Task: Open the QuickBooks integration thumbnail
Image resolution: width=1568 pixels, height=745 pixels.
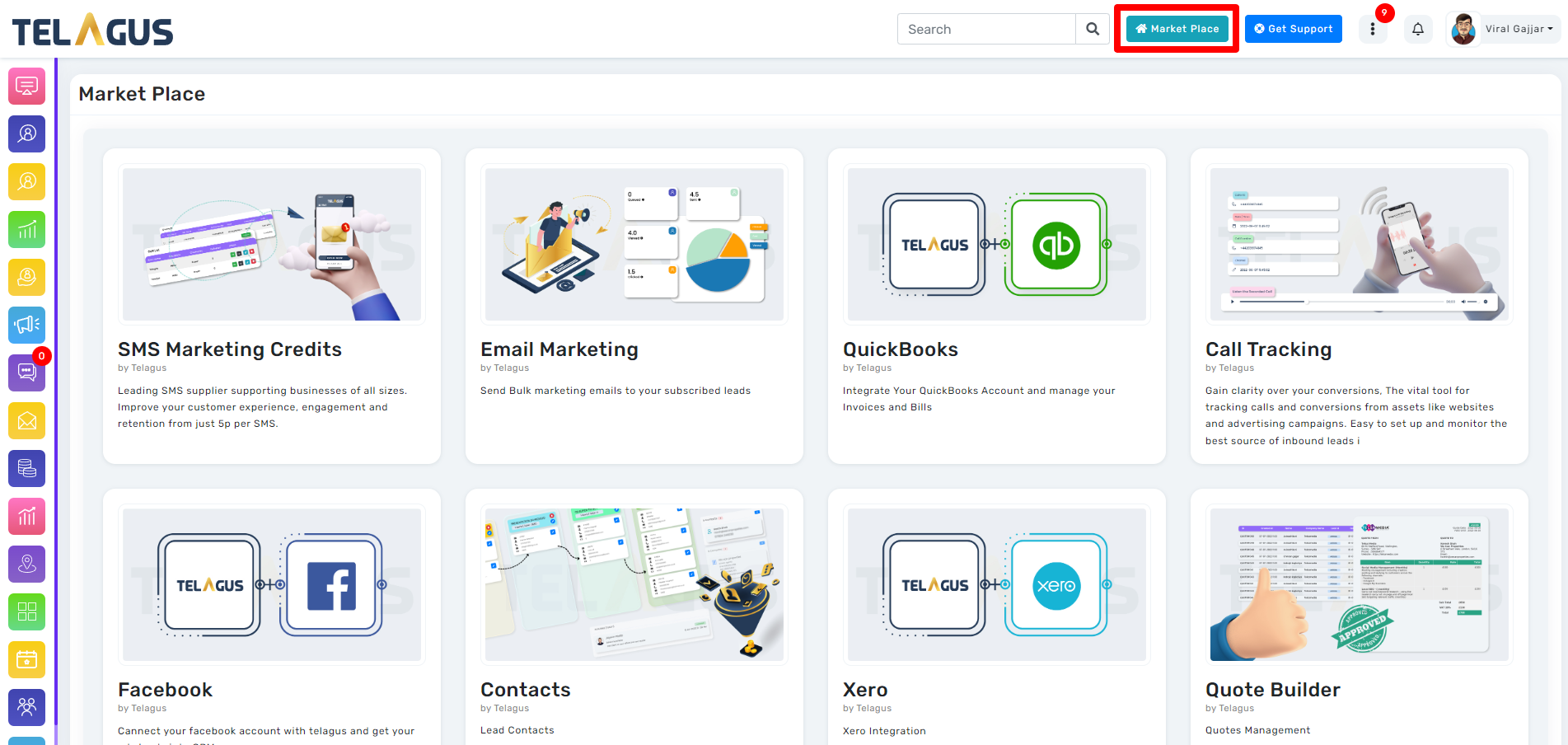Action: pyautogui.click(x=997, y=244)
